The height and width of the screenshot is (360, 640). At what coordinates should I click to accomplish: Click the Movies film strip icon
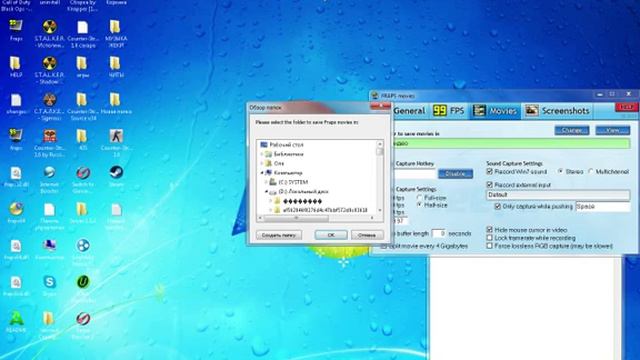click(x=479, y=111)
